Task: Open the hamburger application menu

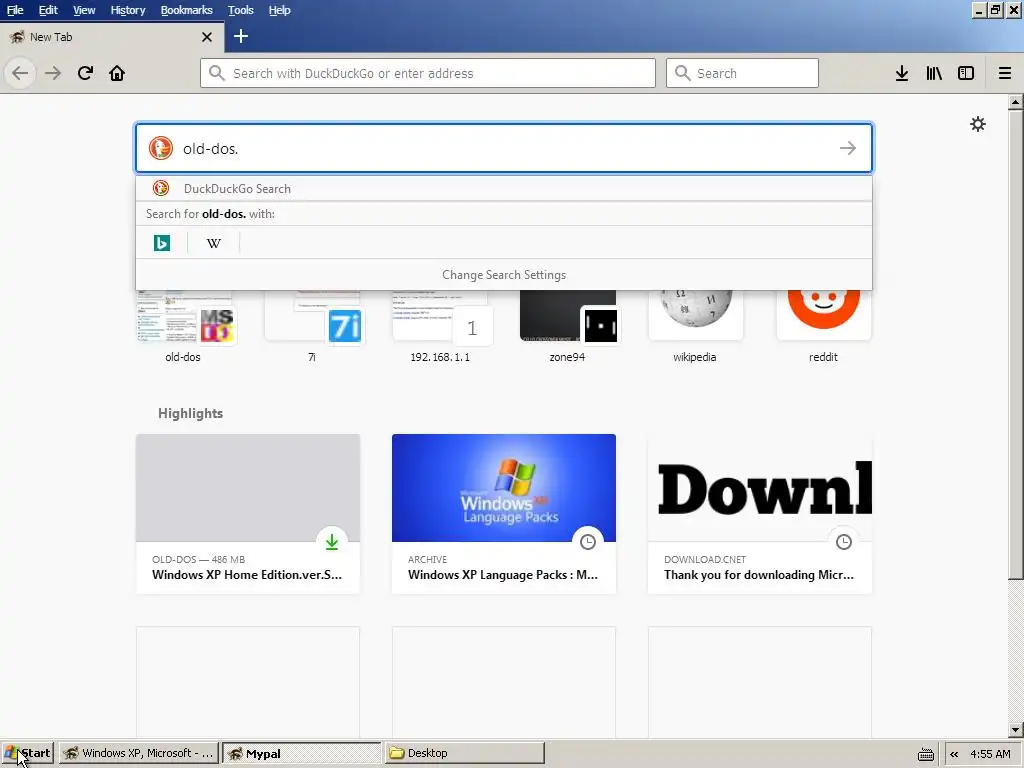Action: pos(1005,73)
